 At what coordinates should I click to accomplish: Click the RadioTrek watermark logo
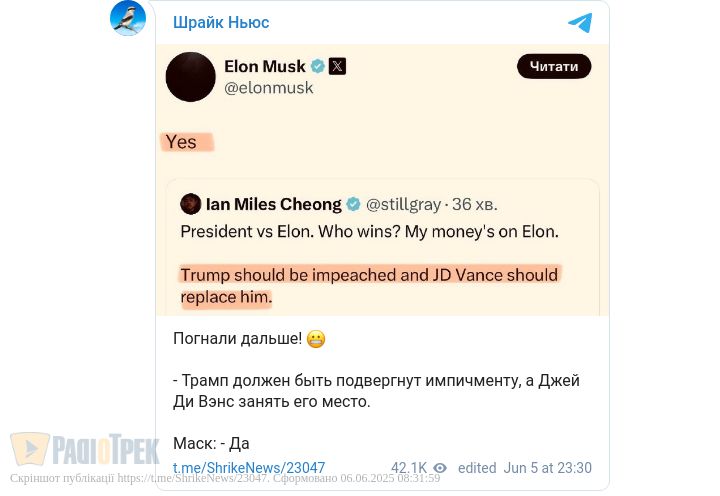(x=85, y=450)
